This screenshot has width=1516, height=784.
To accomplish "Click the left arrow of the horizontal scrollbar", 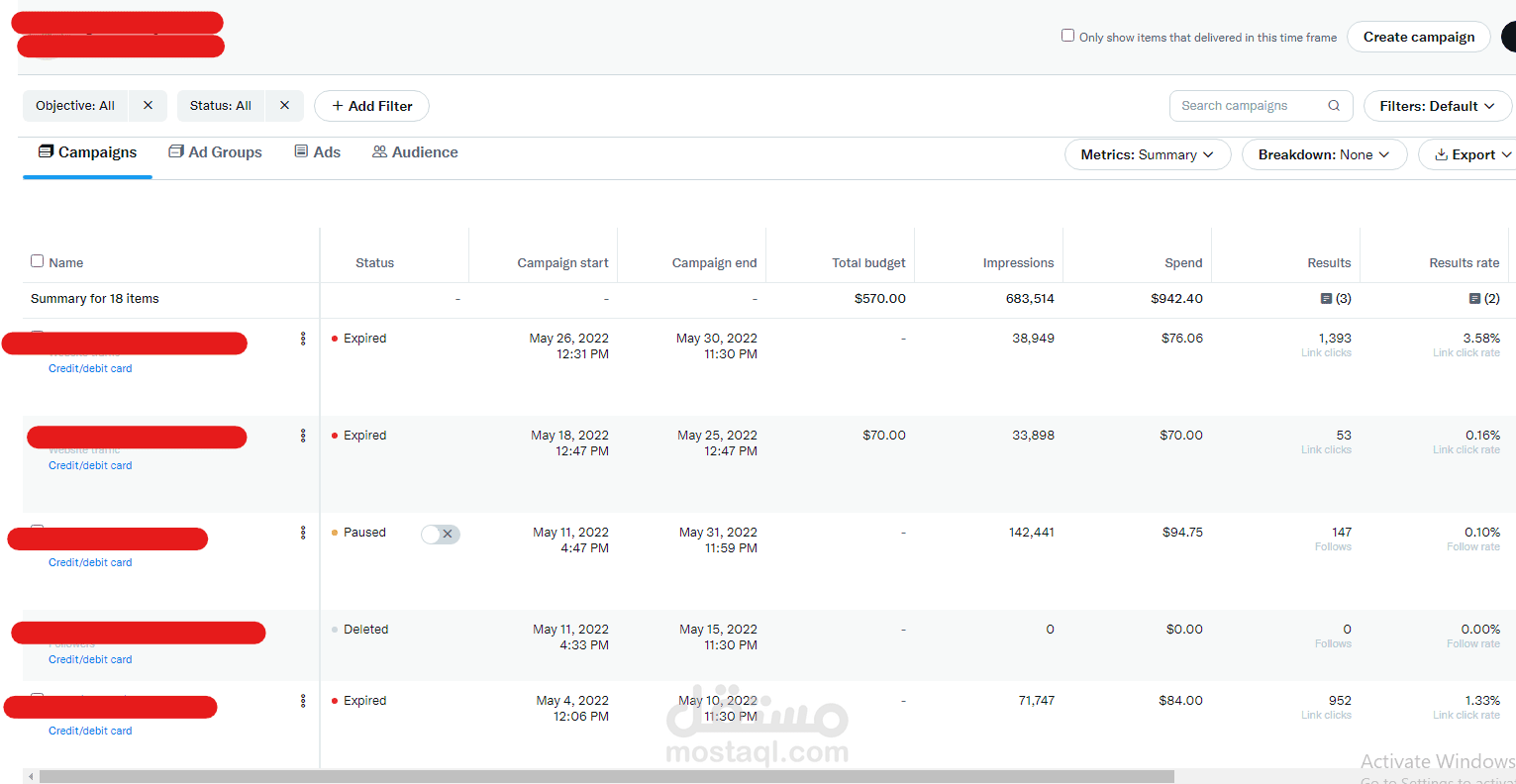I will [x=31, y=777].
